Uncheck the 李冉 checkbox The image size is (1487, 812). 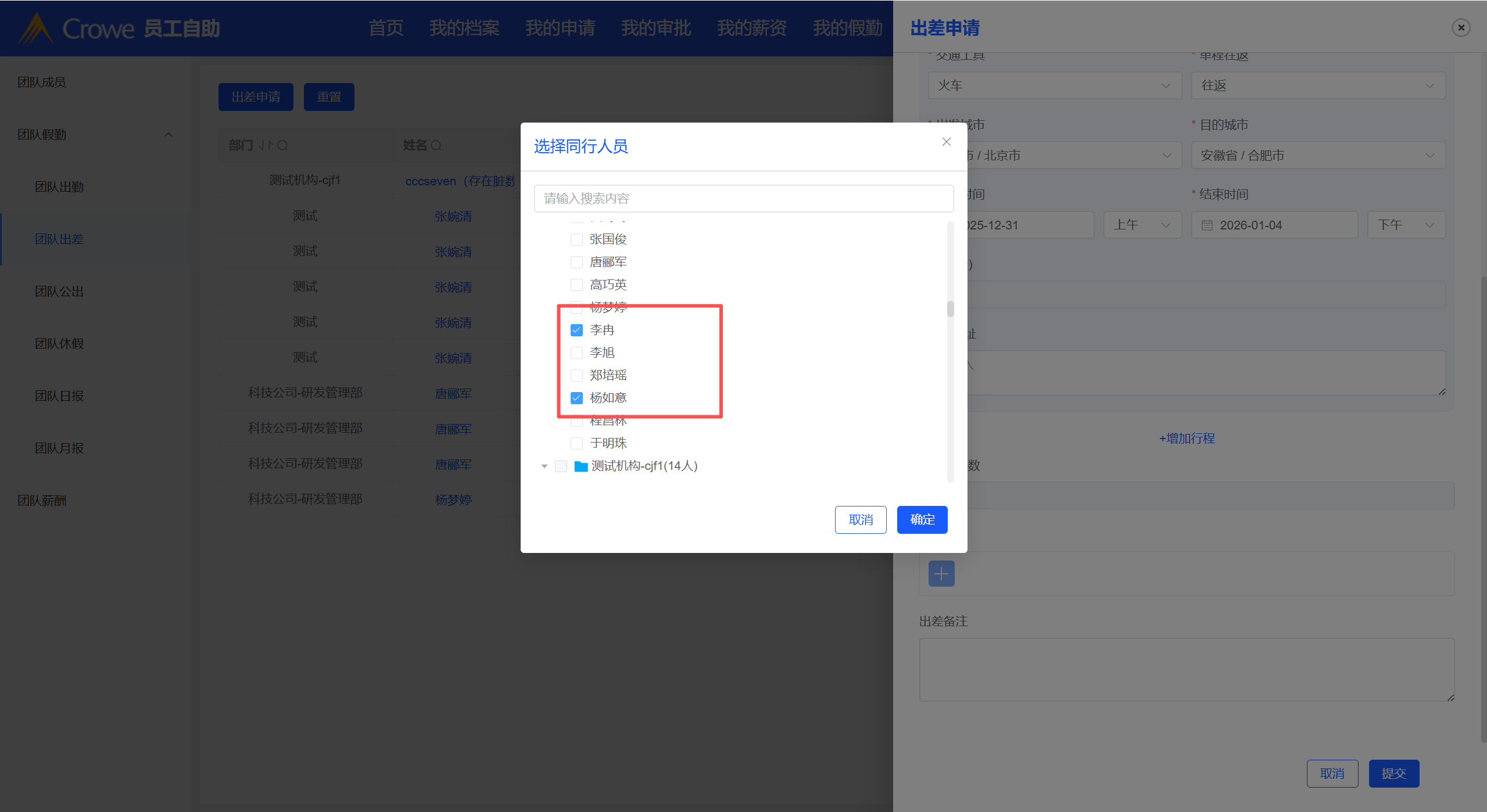click(576, 330)
